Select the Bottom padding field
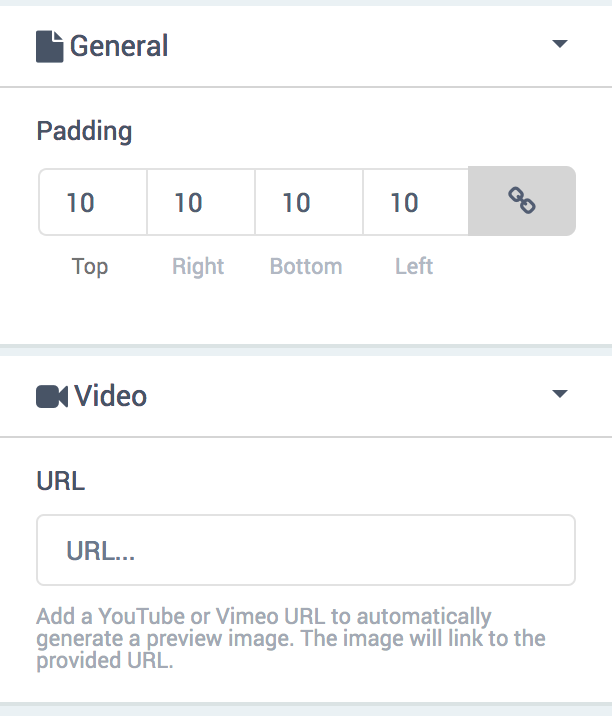The image size is (612, 716). click(x=309, y=202)
